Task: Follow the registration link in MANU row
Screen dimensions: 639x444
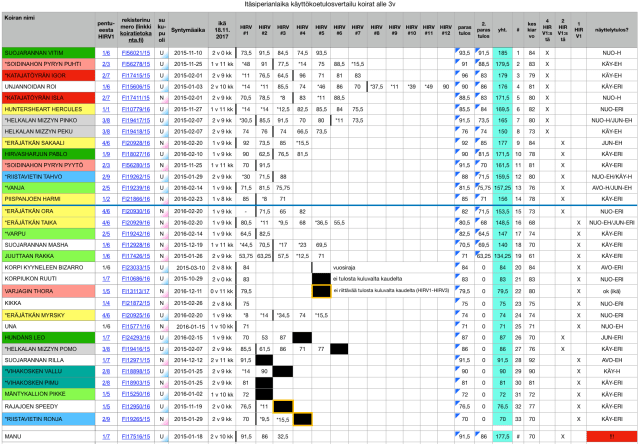Action: click(x=135, y=436)
